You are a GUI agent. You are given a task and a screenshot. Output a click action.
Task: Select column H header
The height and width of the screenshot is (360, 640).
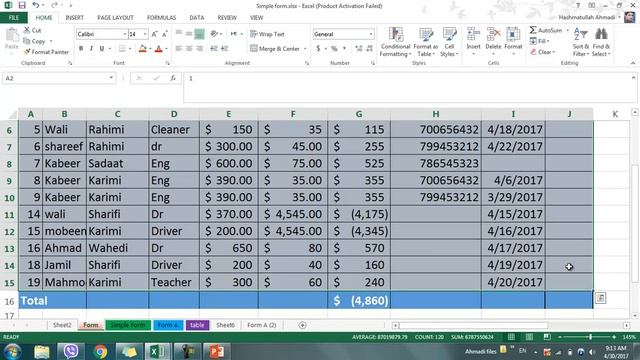[436, 114]
